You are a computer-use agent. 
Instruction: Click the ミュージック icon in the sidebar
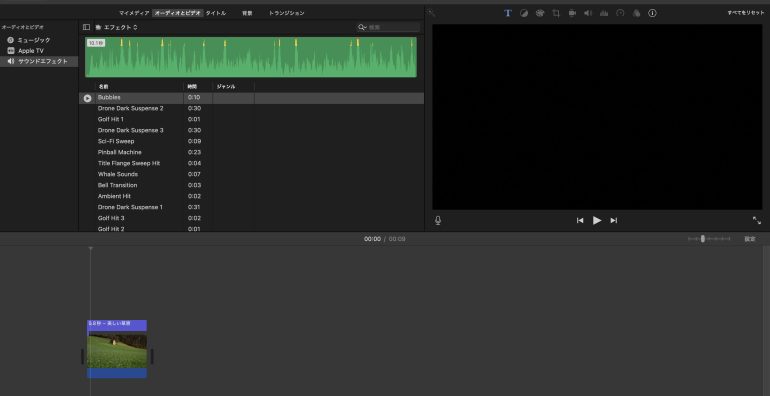coord(10,40)
